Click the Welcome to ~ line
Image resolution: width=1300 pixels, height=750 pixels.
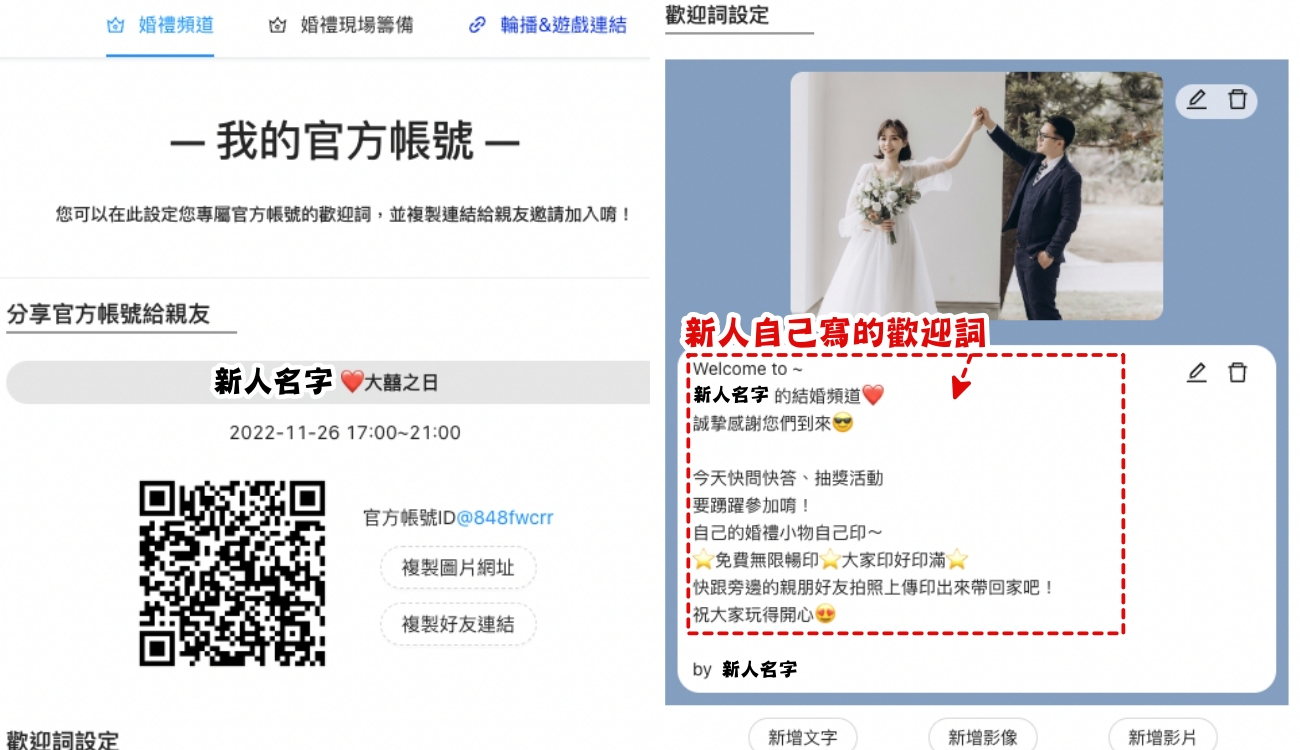click(747, 369)
